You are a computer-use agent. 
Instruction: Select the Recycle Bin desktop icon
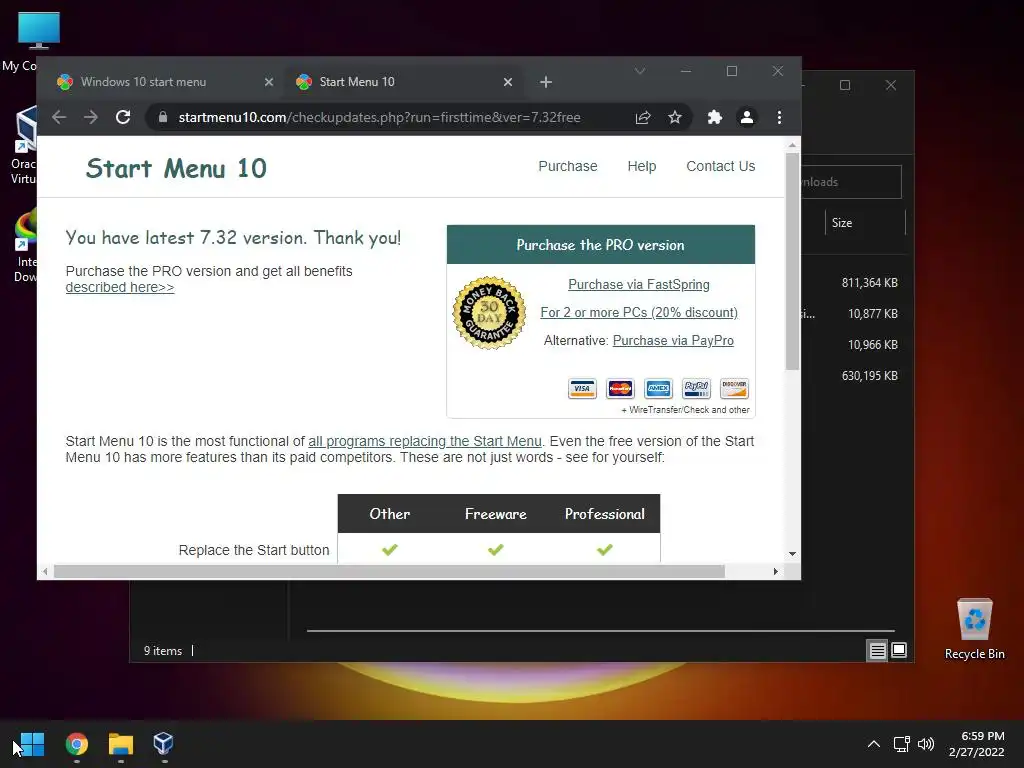point(974,629)
